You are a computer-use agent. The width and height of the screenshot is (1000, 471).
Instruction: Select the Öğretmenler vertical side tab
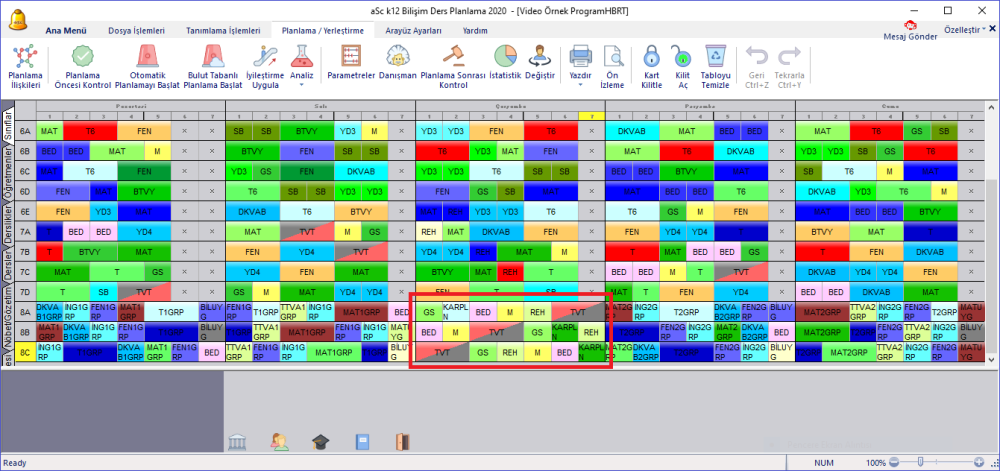tap(7, 173)
